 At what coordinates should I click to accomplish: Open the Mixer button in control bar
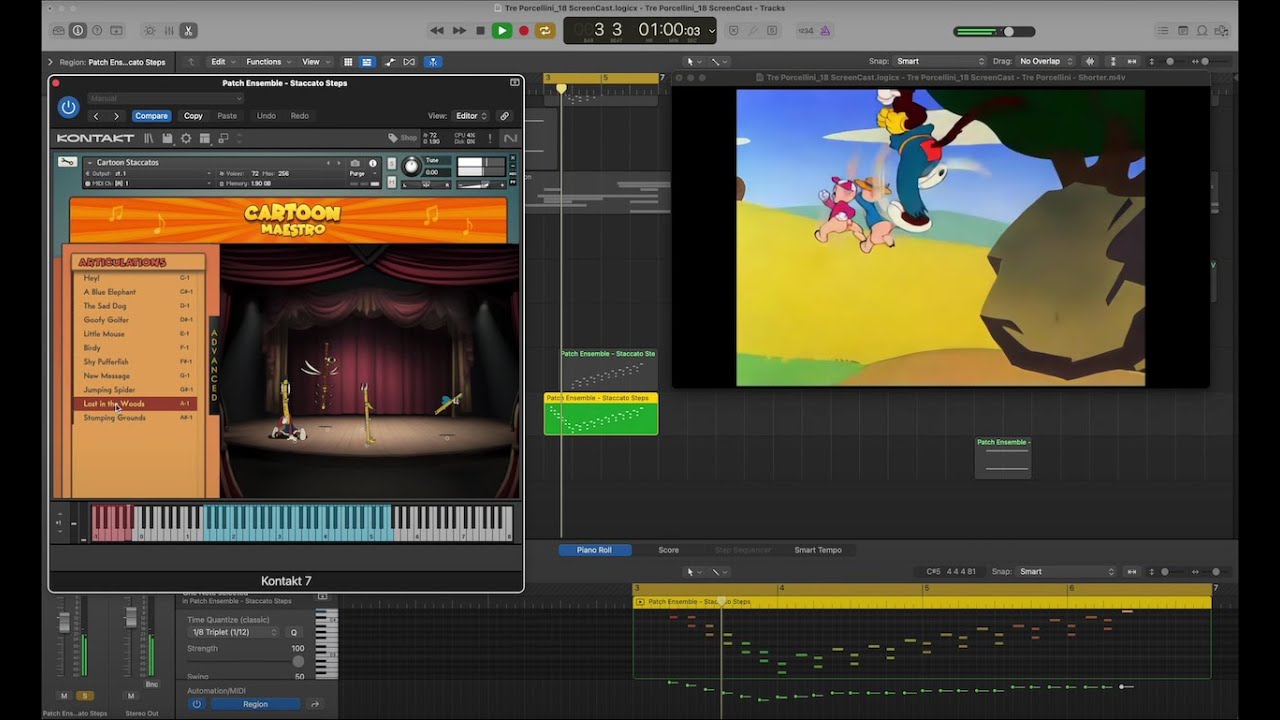coord(169,31)
